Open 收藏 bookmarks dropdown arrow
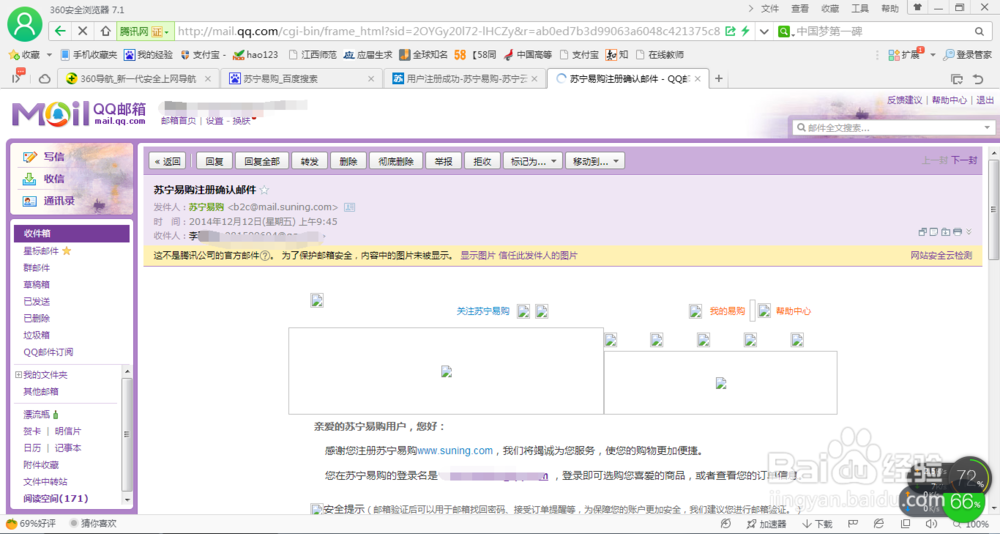The height and width of the screenshot is (534, 1000). click(49, 55)
